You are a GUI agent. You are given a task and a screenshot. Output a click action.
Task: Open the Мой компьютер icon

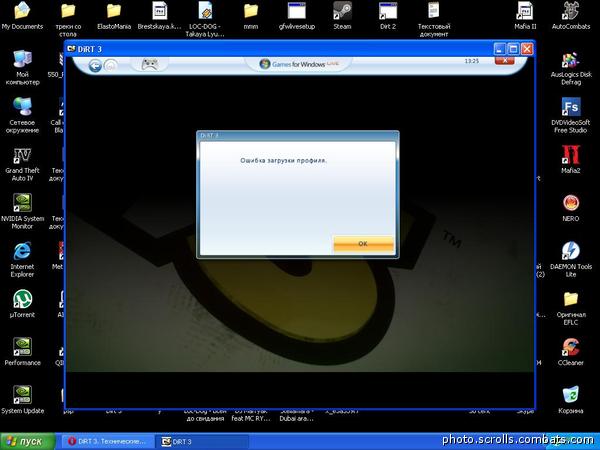[22, 67]
